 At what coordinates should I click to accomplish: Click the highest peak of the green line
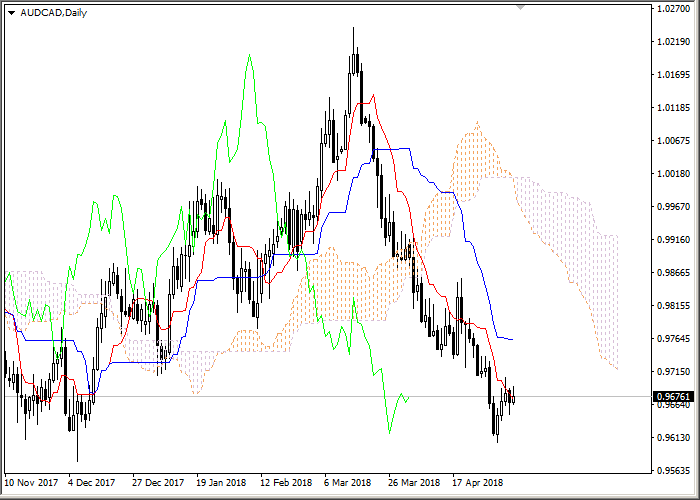coord(248,55)
